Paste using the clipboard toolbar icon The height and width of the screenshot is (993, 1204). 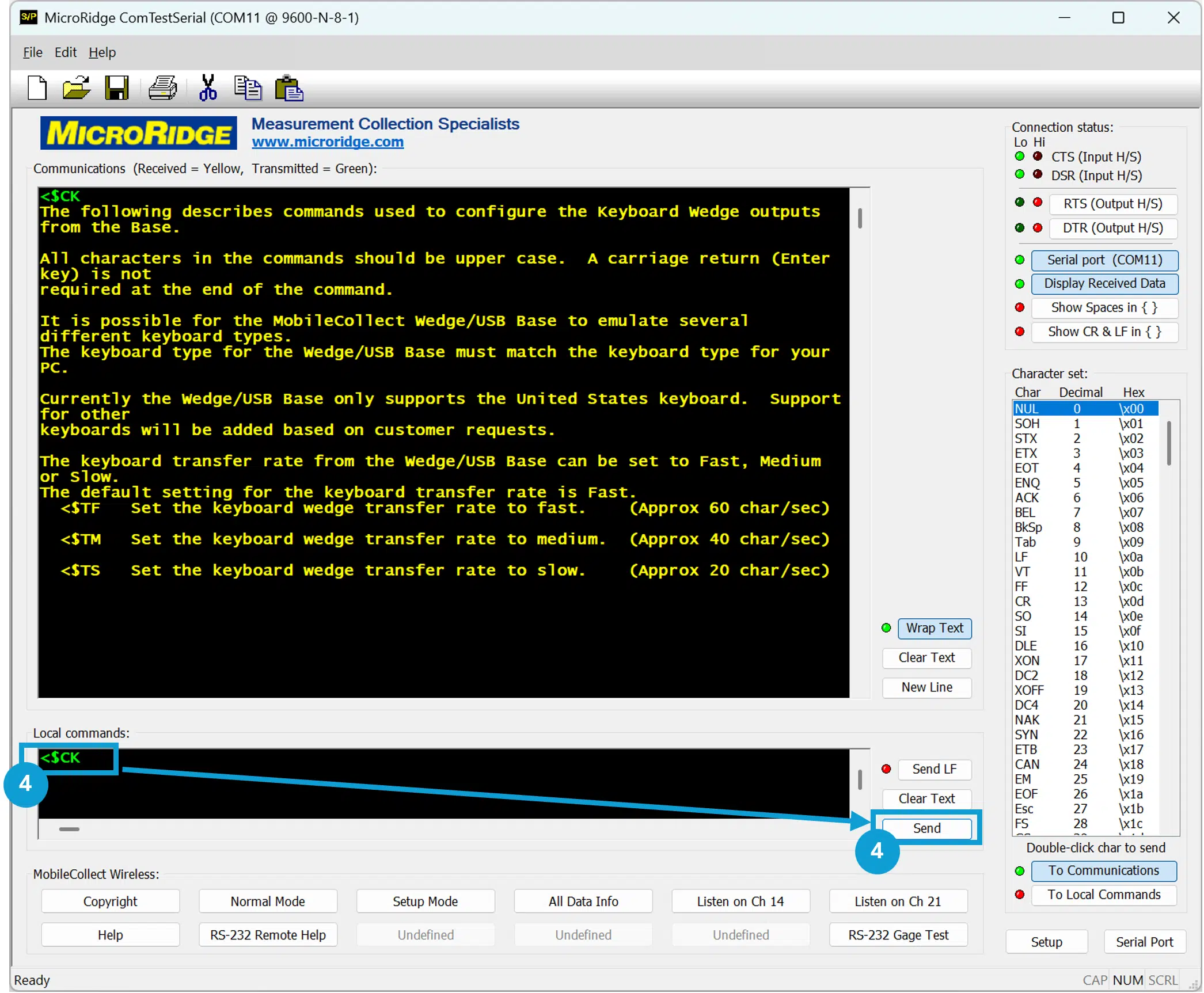coord(289,88)
